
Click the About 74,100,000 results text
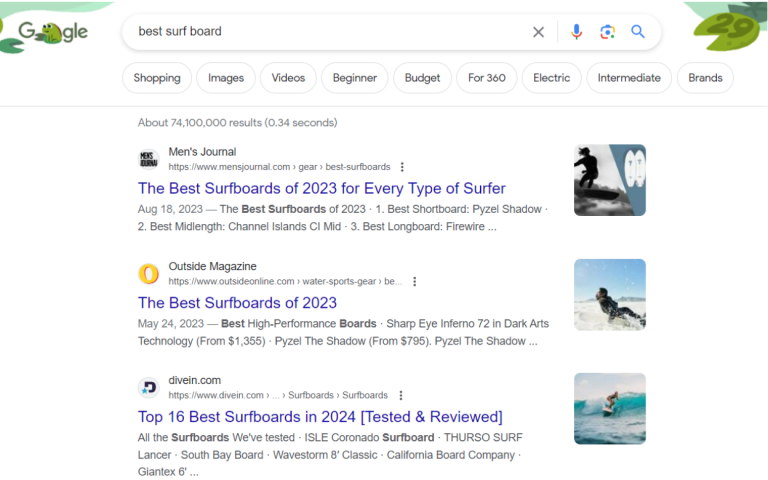(x=238, y=122)
